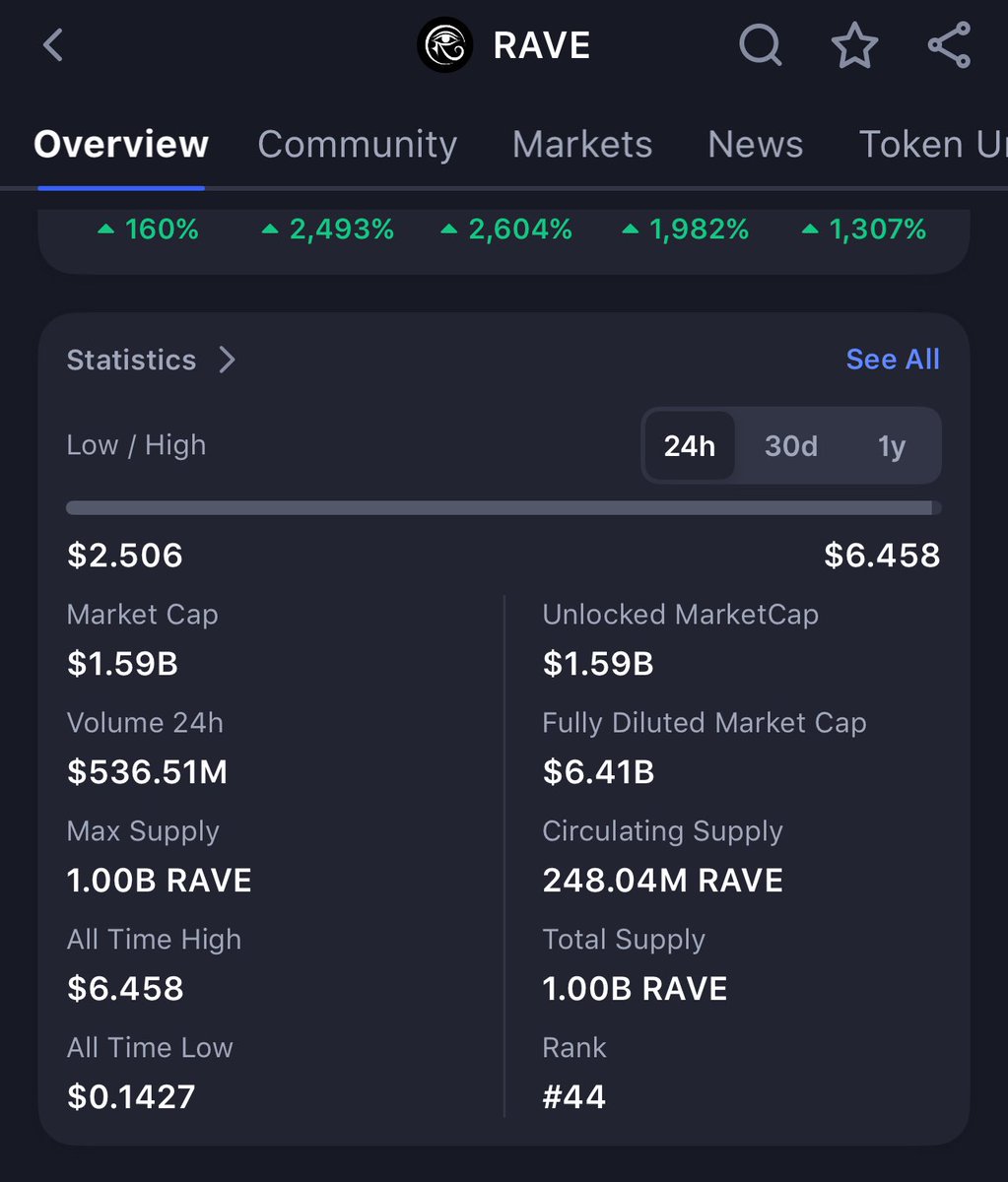Screen dimensions: 1008x1182
Task: Tap Volume 24h value $536.51M
Action: click(148, 772)
